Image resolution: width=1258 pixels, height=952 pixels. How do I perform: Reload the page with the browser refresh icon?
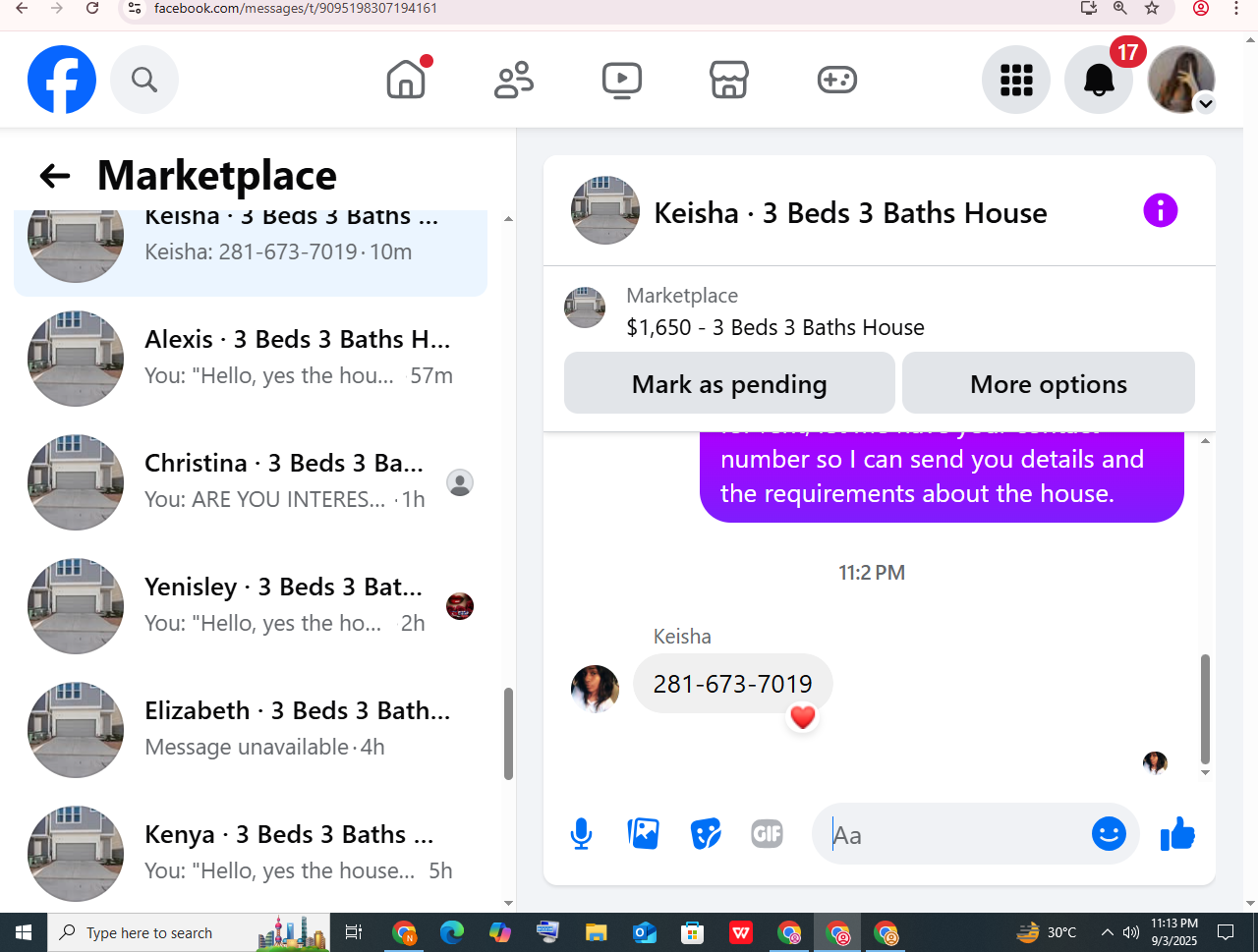[x=92, y=8]
